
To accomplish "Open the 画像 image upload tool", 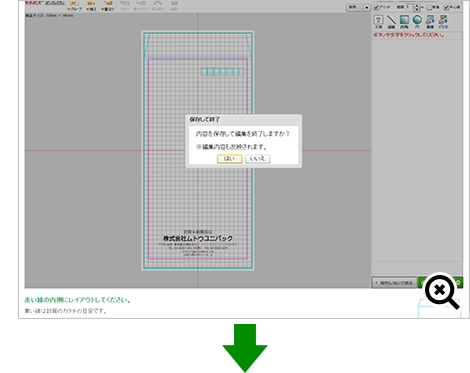I will (x=430, y=22).
